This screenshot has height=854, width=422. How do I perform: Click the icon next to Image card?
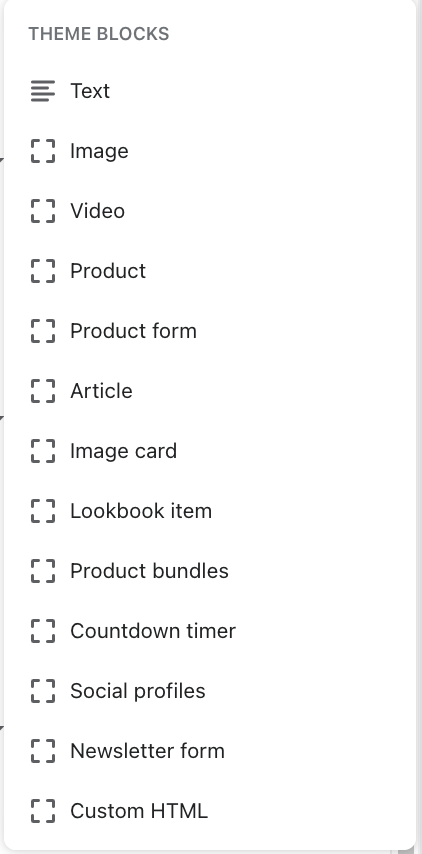tap(42, 451)
